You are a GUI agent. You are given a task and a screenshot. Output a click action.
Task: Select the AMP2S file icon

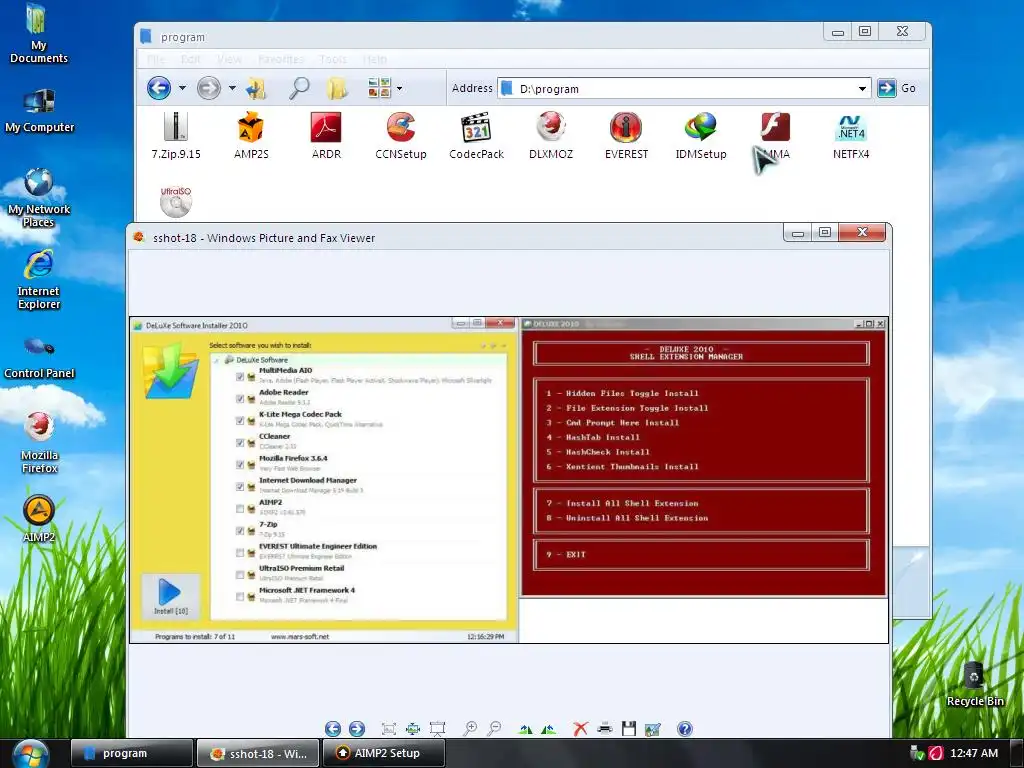pyautogui.click(x=251, y=136)
